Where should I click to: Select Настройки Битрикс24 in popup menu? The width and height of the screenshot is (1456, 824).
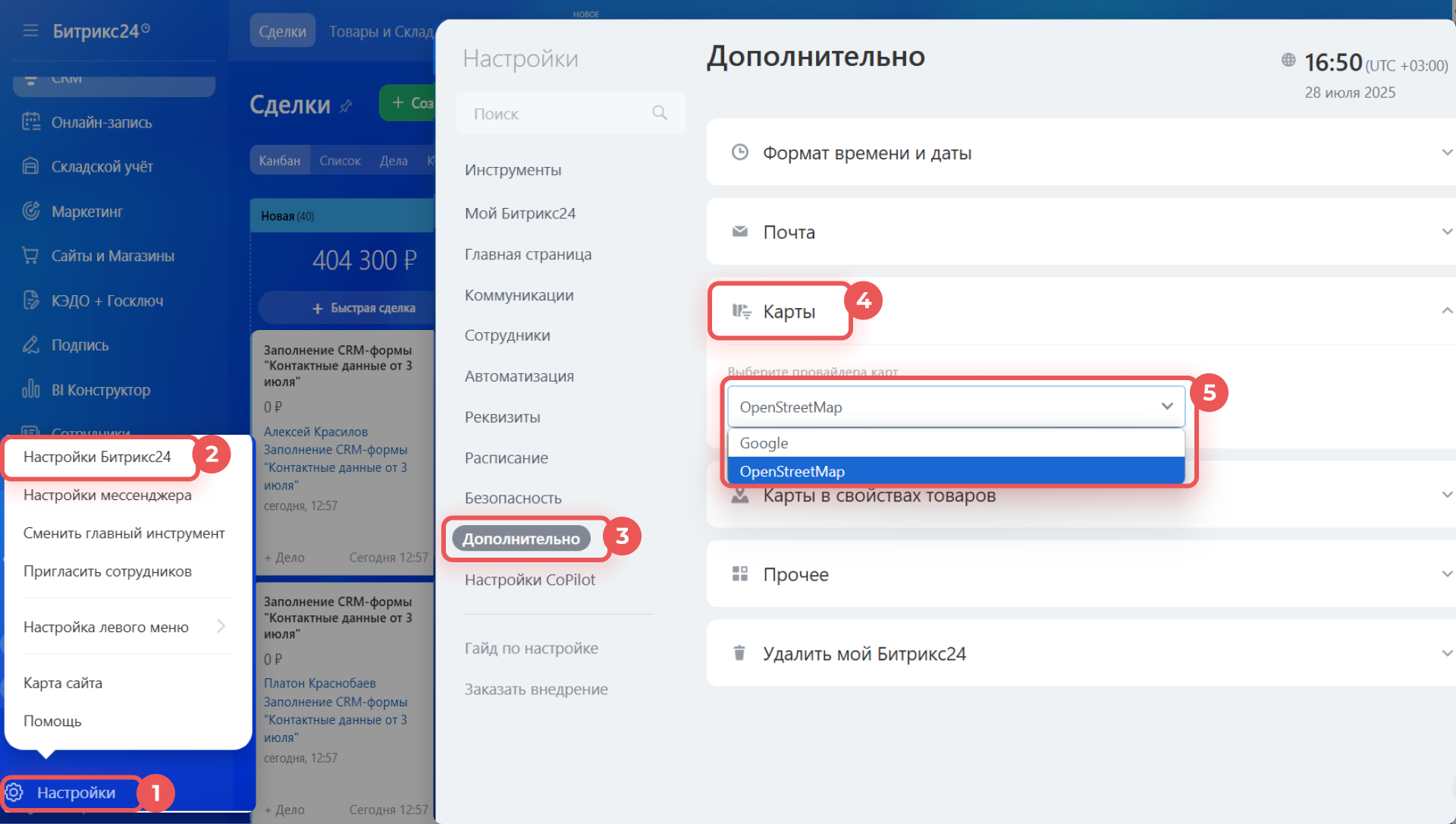[x=97, y=457]
